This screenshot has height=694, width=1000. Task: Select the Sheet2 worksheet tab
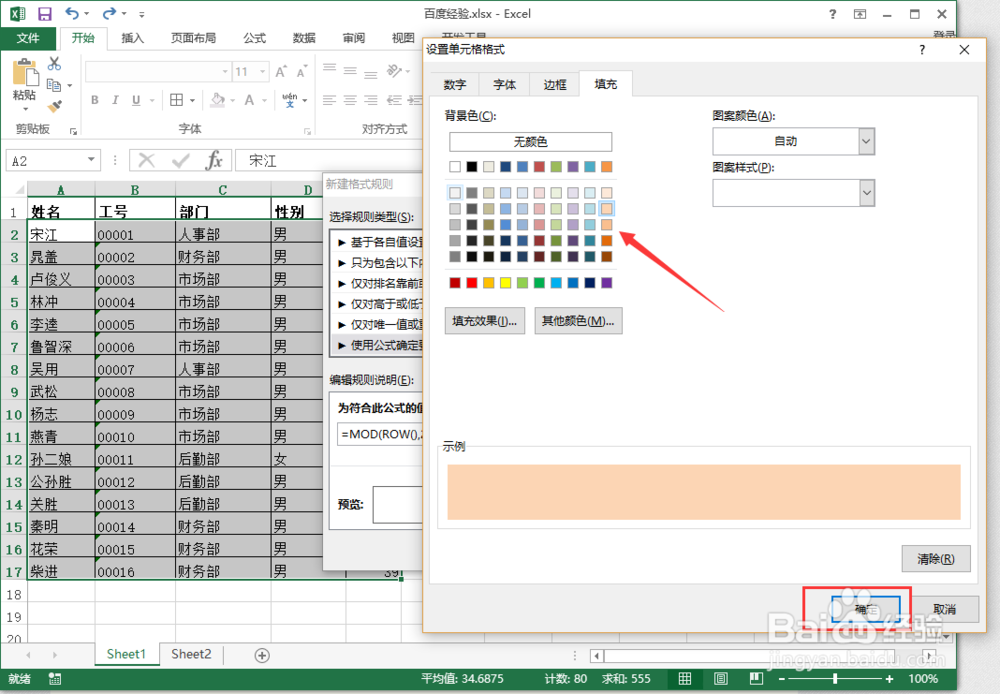click(x=190, y=654)
